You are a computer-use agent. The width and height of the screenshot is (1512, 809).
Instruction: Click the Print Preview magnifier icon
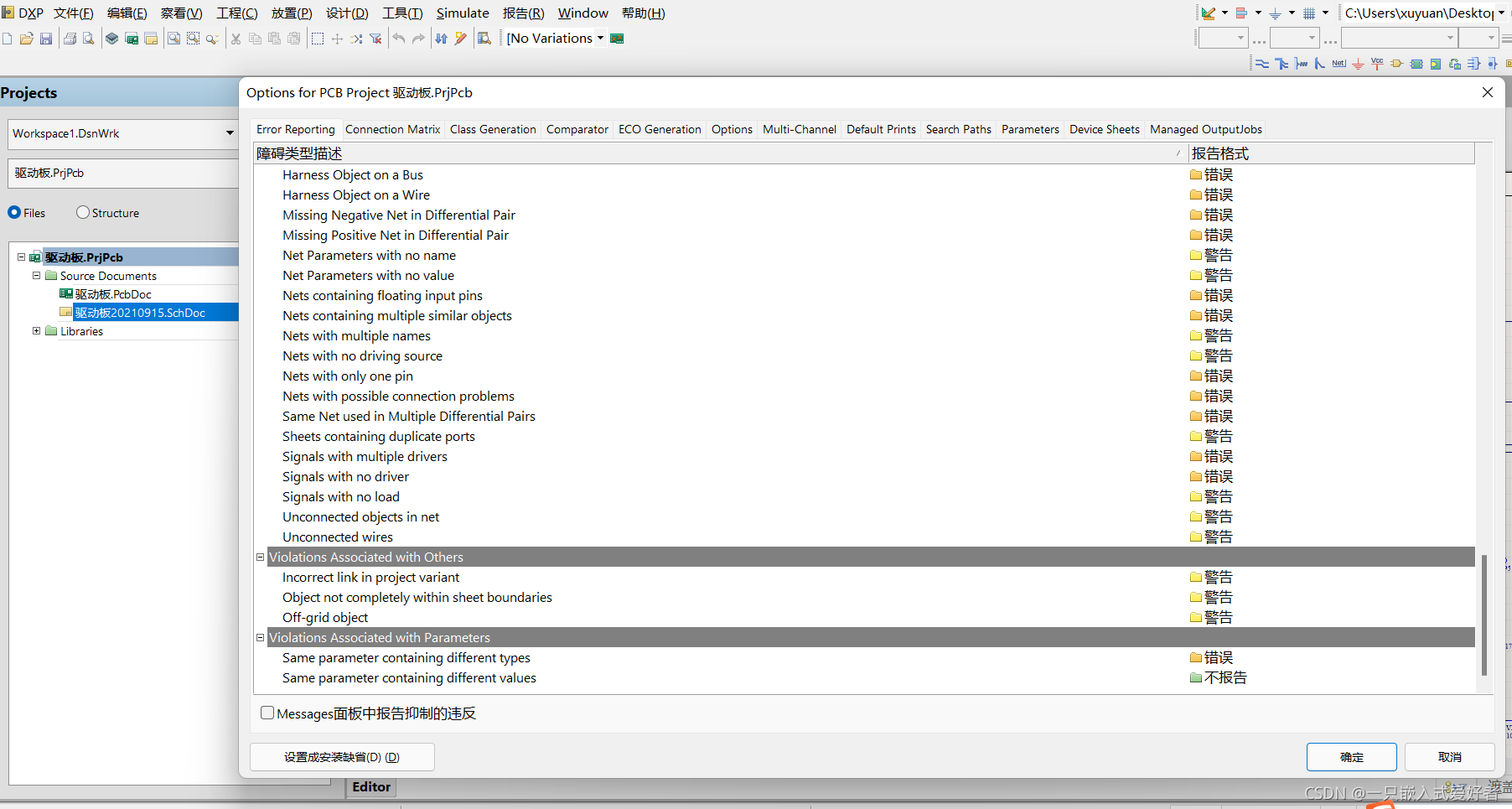[88, 39]
